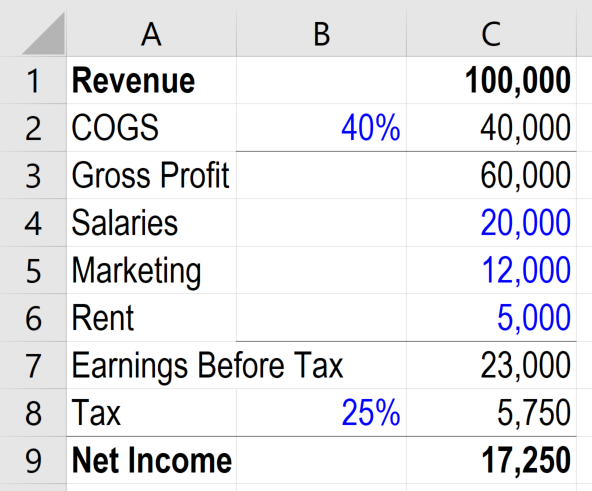Click the 100,000 revenue value cell
The image size is (592, 491).
coord(491,80)
